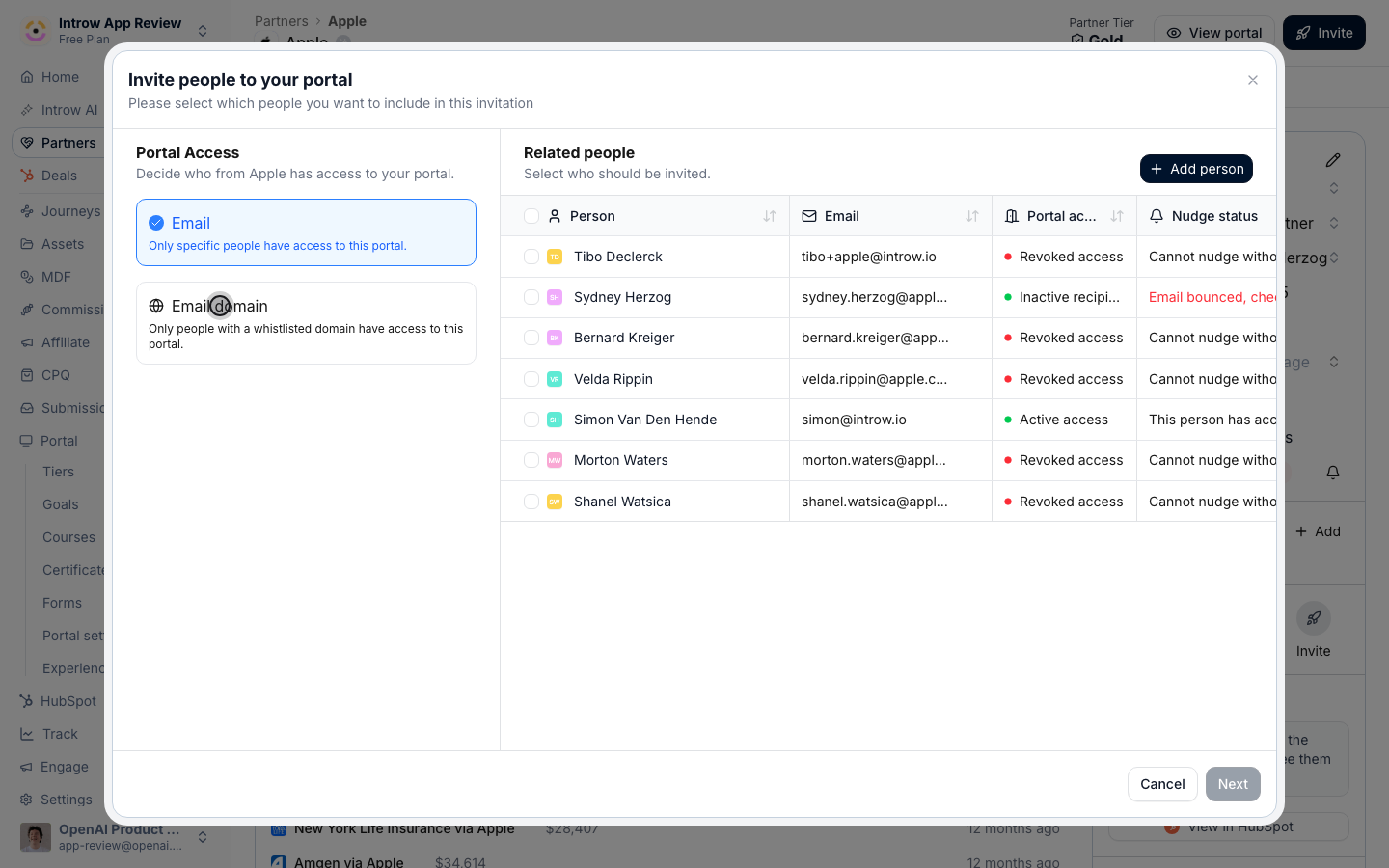Click the envelope icon in Email header
This screenshot has height=868, width=1389.
coord(809,216)
